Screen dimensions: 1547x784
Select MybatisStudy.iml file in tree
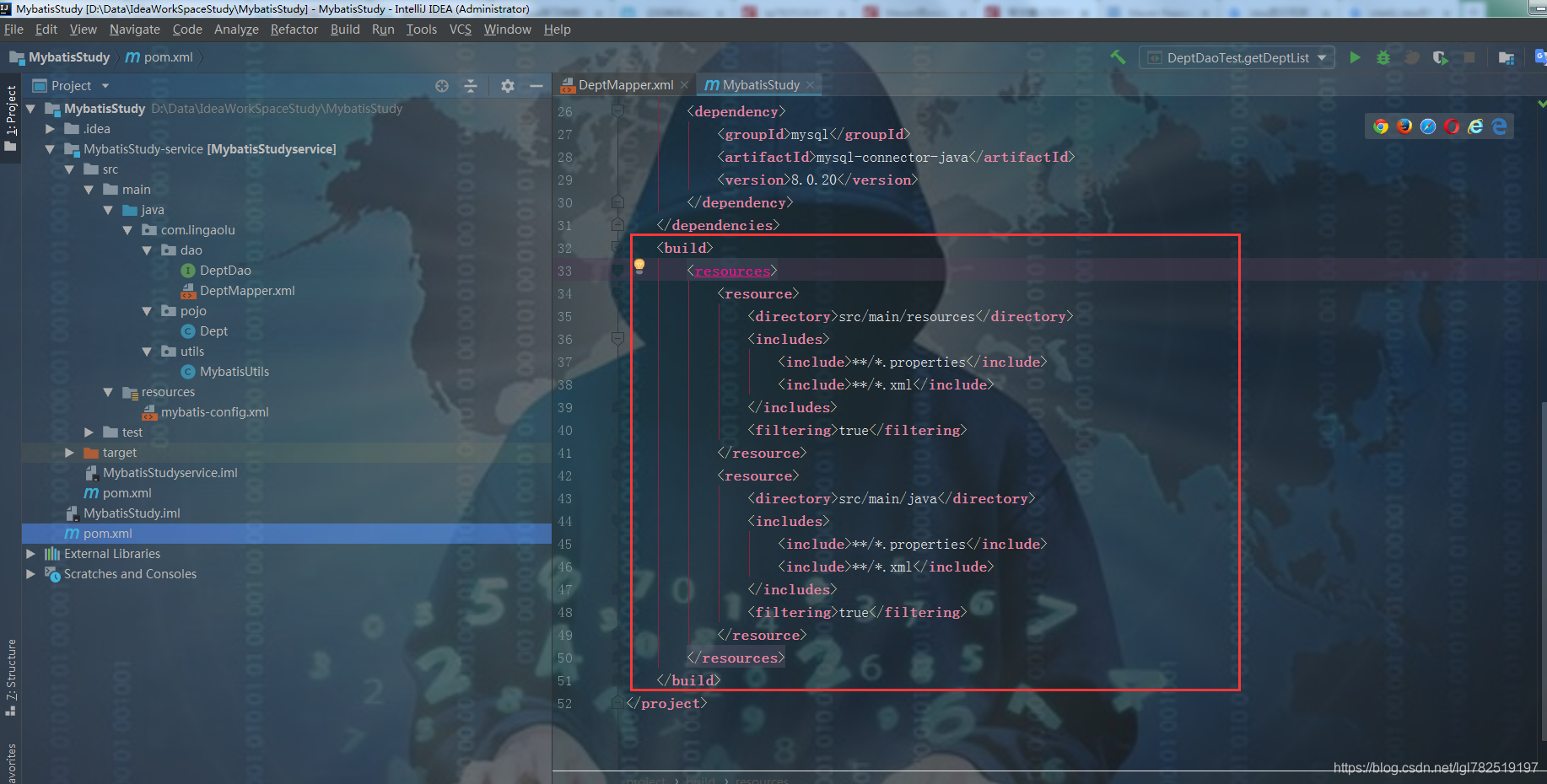132,513
